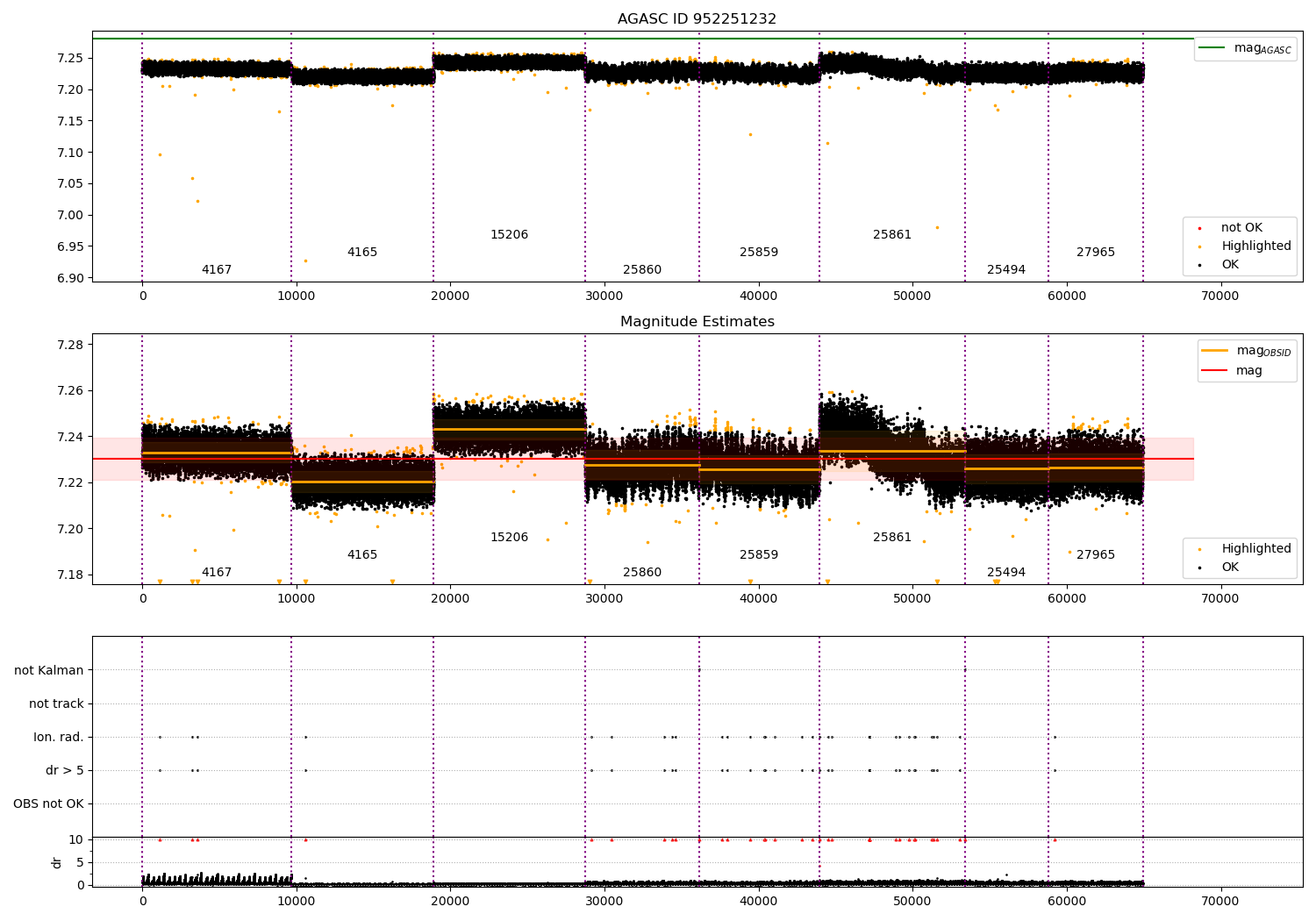
Task: Click y-axis tick 7.00 in the AGASC ID plot
Action: tap(68, 216)
